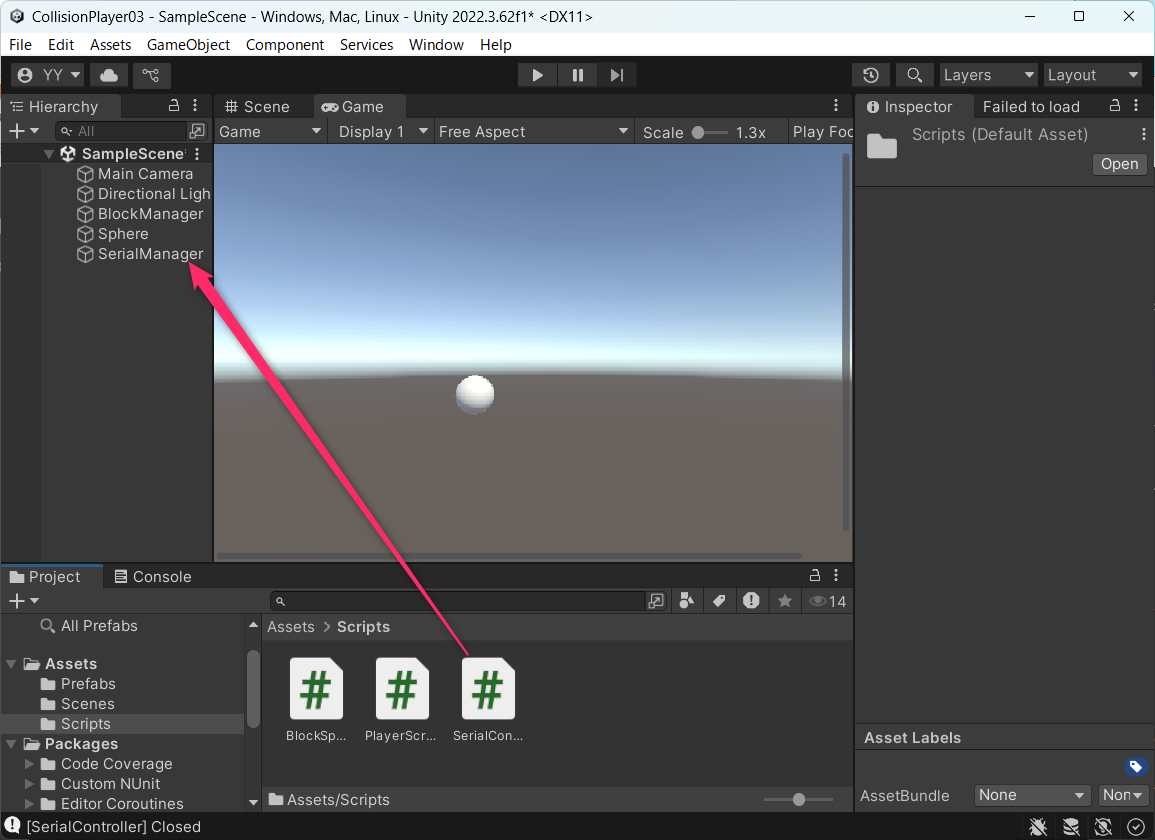Toggle hidden packages visibility eye icon
This screenshot has height=840, width=1155.
pos(828,601)
